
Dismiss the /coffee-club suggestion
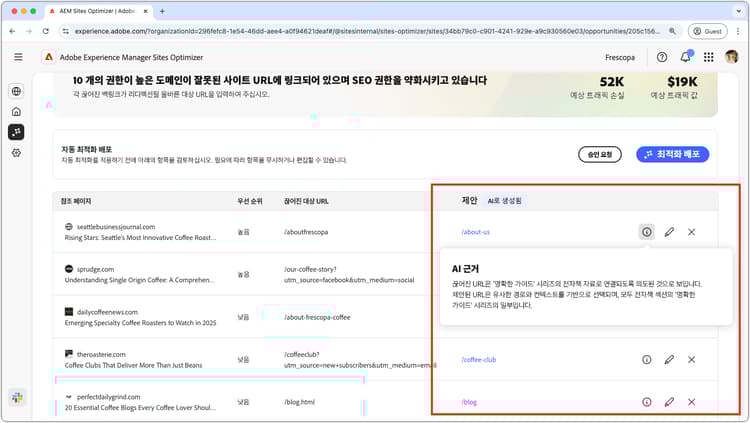(x=692, y=359)
